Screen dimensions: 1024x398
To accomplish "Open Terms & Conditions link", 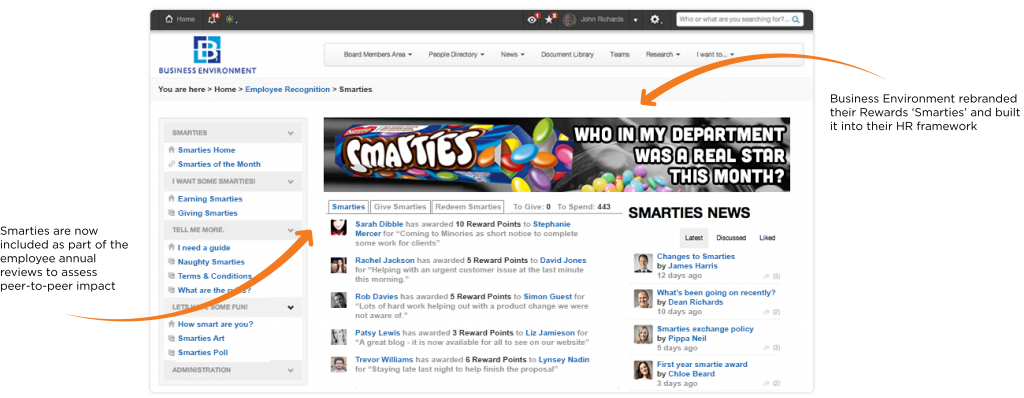I will point(214,276).
